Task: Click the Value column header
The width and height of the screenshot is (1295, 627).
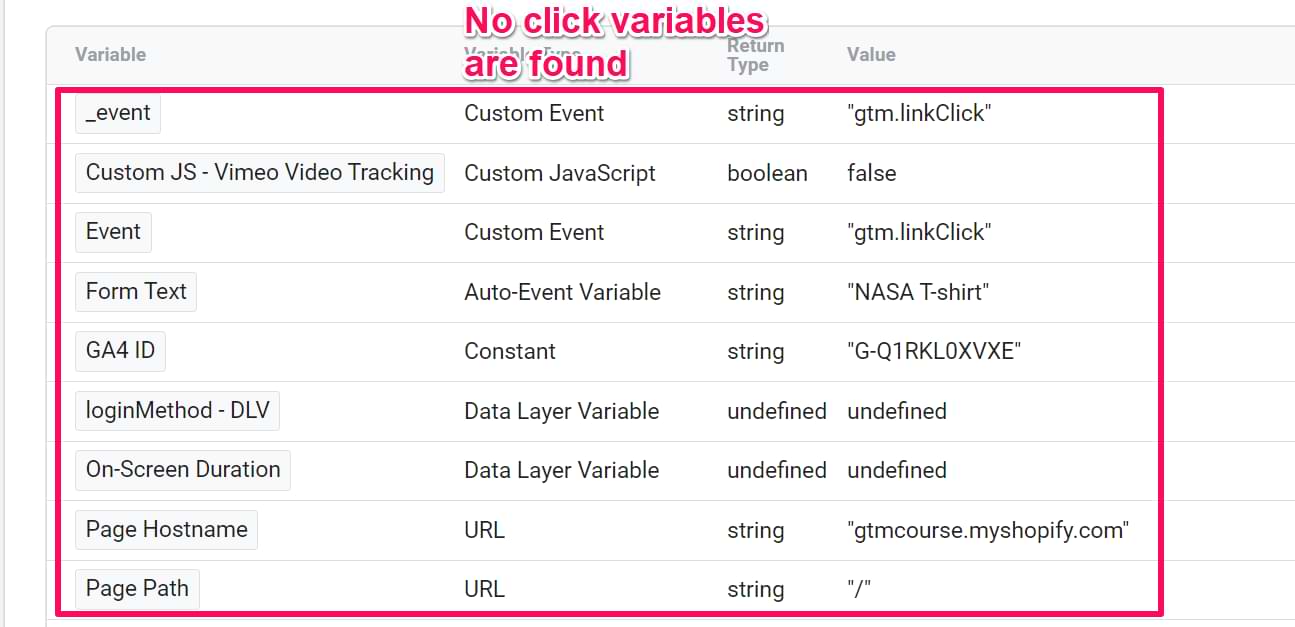Action: [871, 55]
